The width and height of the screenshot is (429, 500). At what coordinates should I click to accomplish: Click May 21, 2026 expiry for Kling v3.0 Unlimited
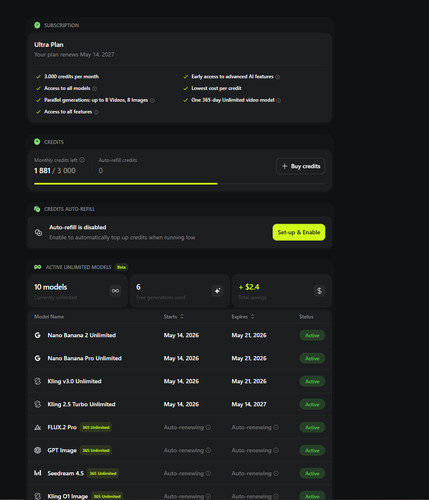click(x=249, y=381)
